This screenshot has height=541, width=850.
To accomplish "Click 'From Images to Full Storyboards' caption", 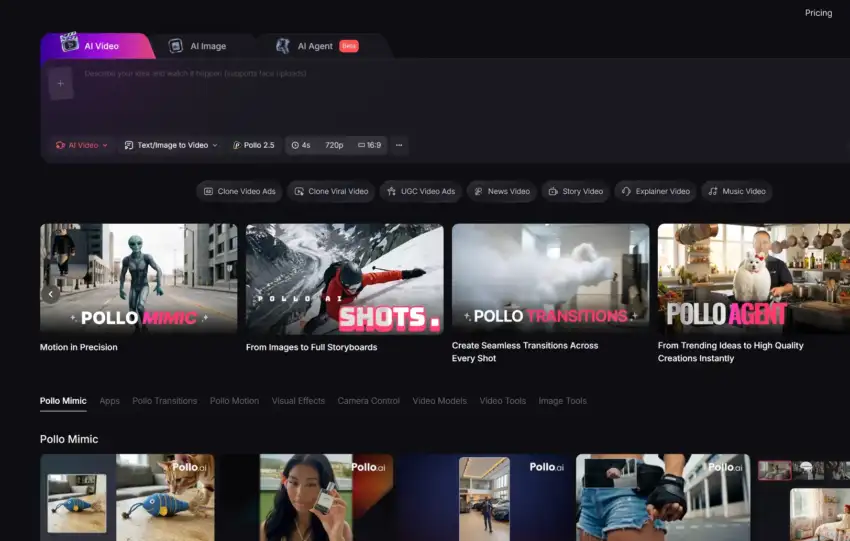I will 312,347.
